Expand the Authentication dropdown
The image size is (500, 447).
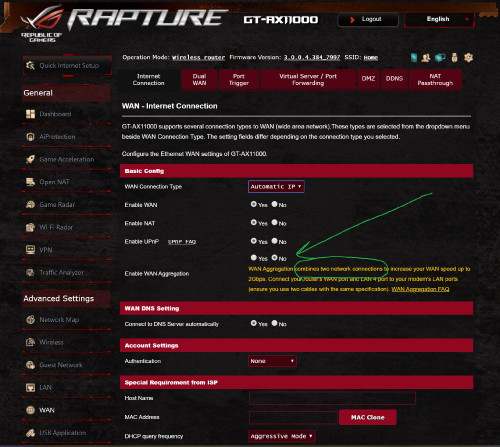[272, 361]
